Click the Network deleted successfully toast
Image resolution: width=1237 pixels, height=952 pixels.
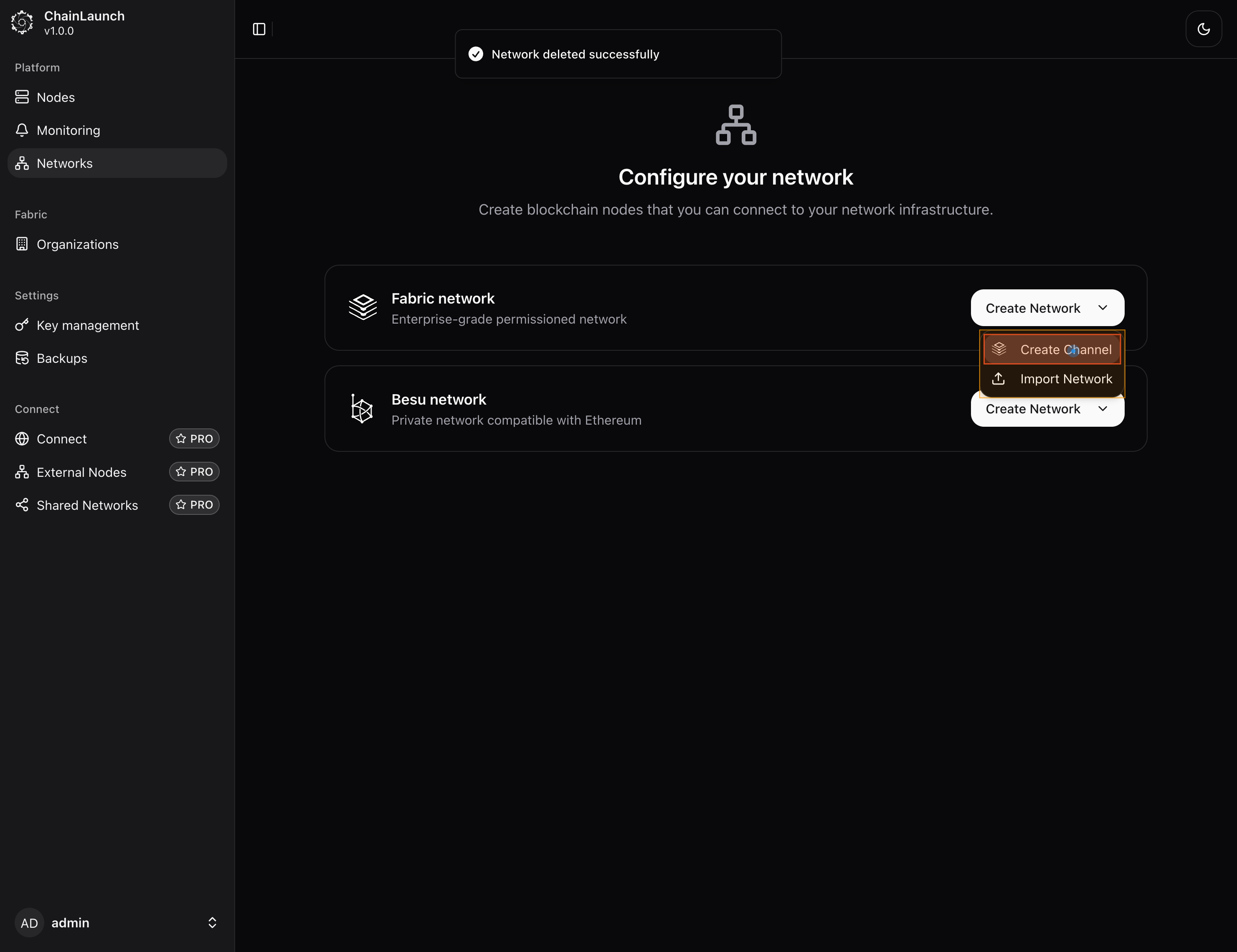617,54
